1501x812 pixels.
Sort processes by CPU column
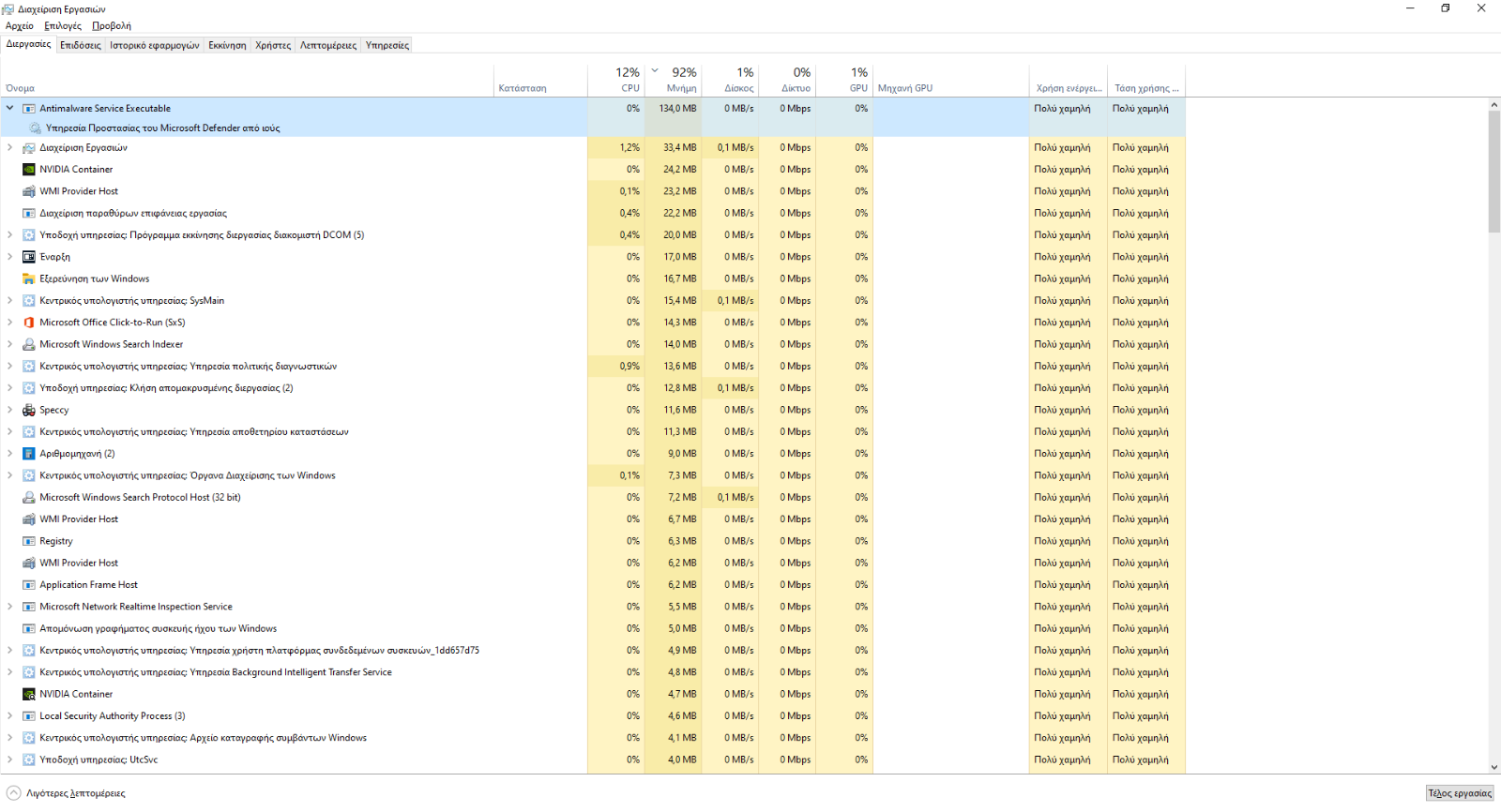coord(615,81)
